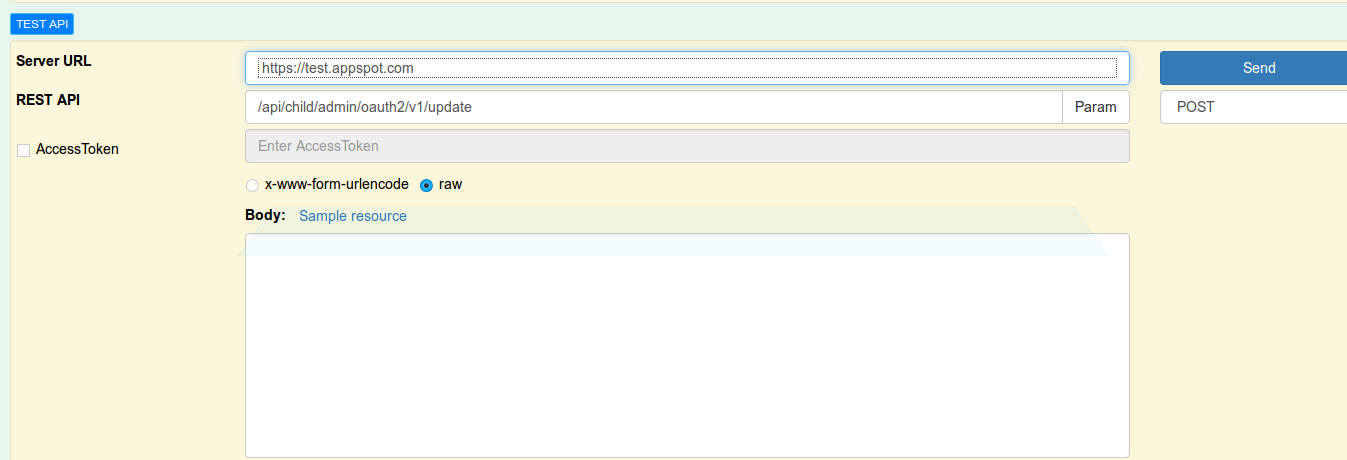The height and width of the screenshot is (460, 1347).
Task: Click the REST API label
Action: click(48, 100)
